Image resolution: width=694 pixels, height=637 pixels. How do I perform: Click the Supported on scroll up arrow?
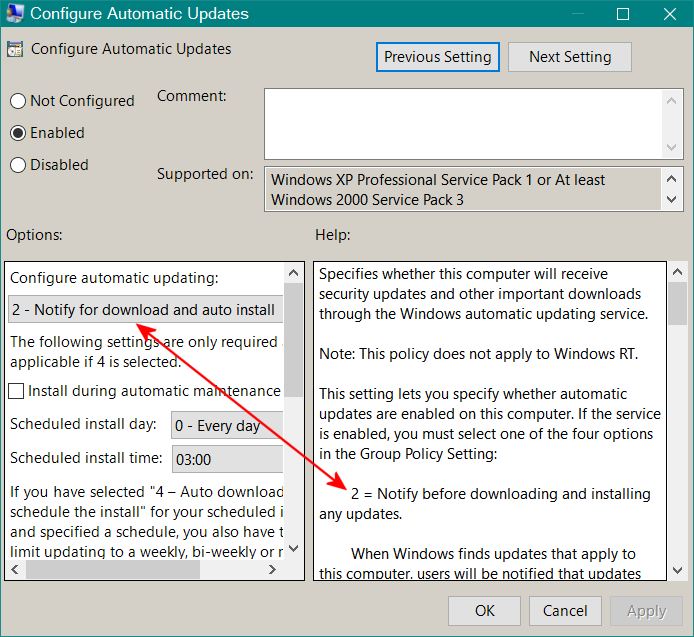[x=671, y=179]
